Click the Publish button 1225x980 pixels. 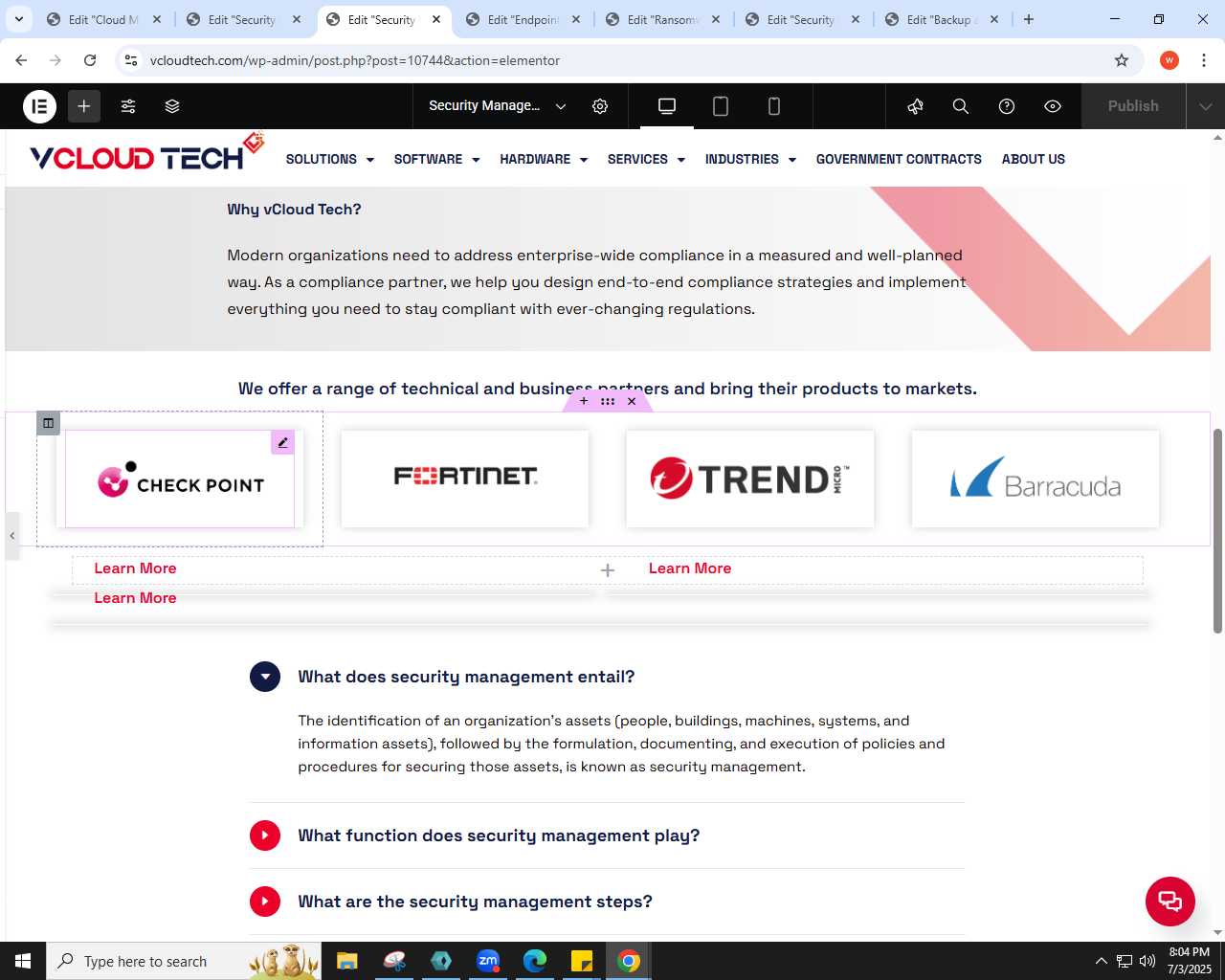1133,106
